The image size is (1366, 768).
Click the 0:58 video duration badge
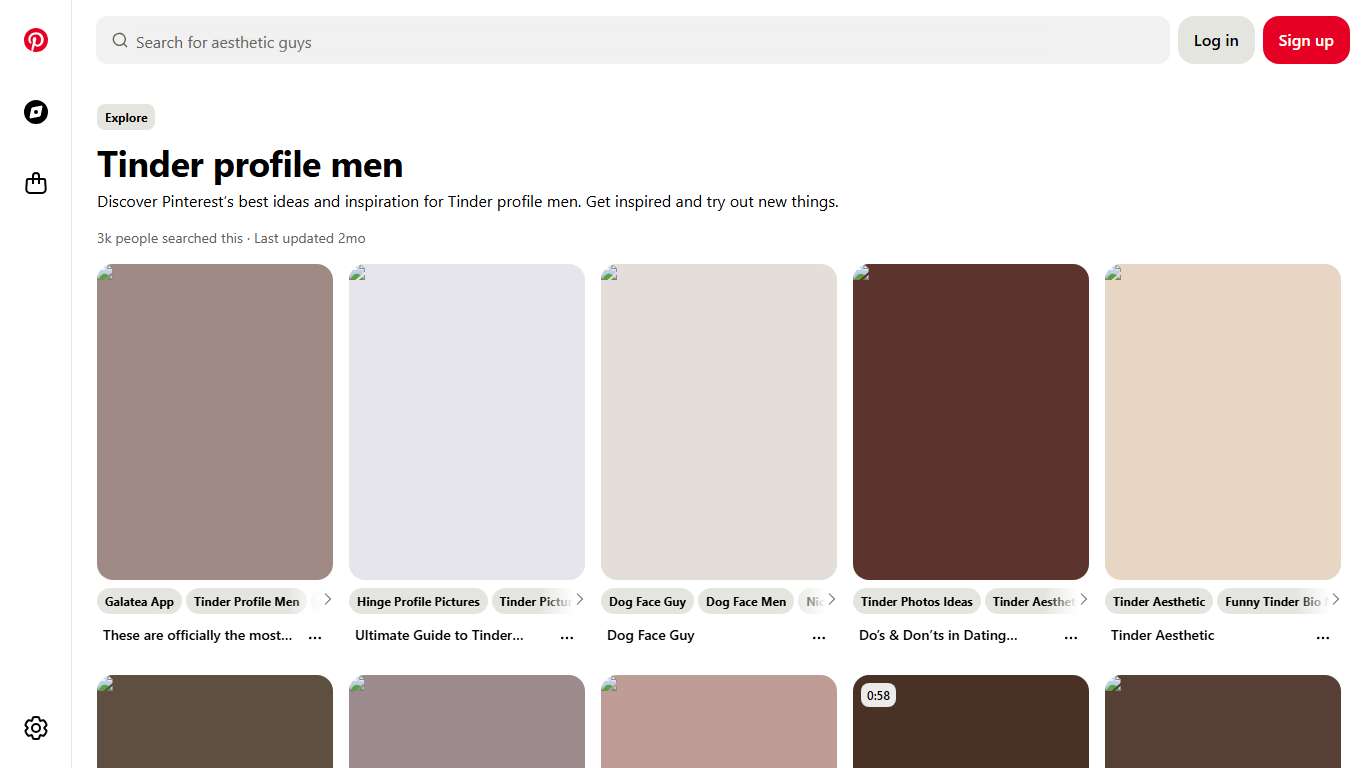tap(877, 694)
